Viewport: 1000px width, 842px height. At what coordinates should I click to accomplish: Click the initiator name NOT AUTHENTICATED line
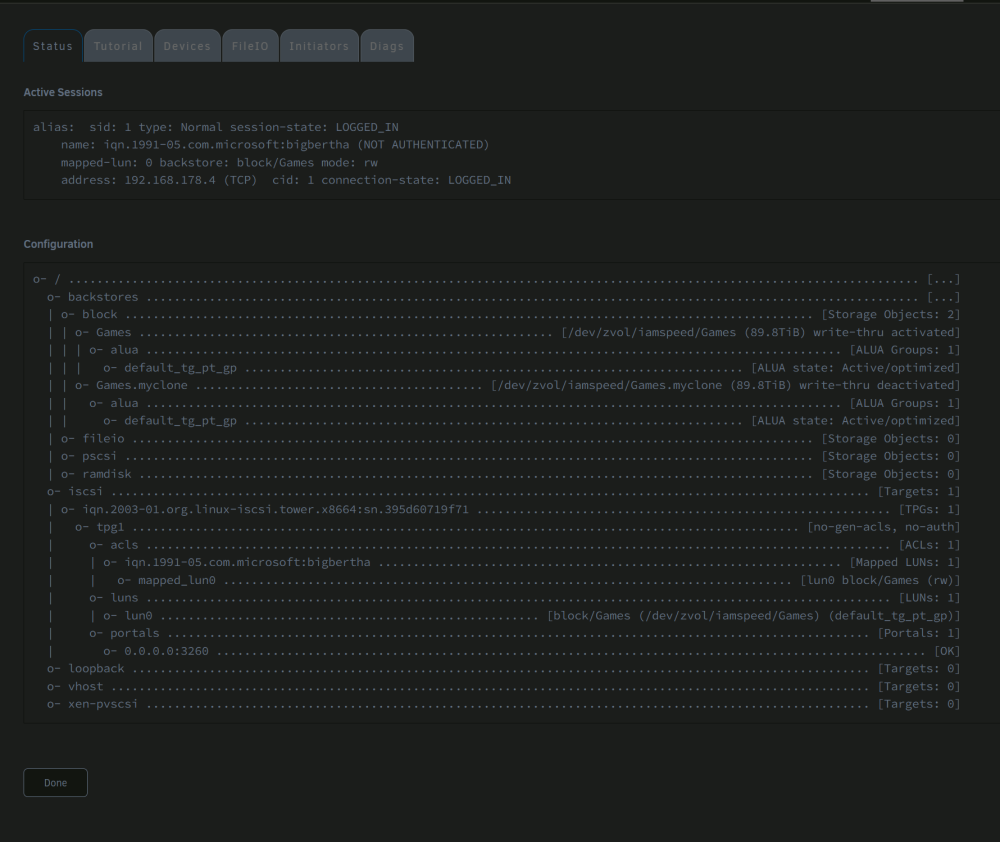point(275,145)
